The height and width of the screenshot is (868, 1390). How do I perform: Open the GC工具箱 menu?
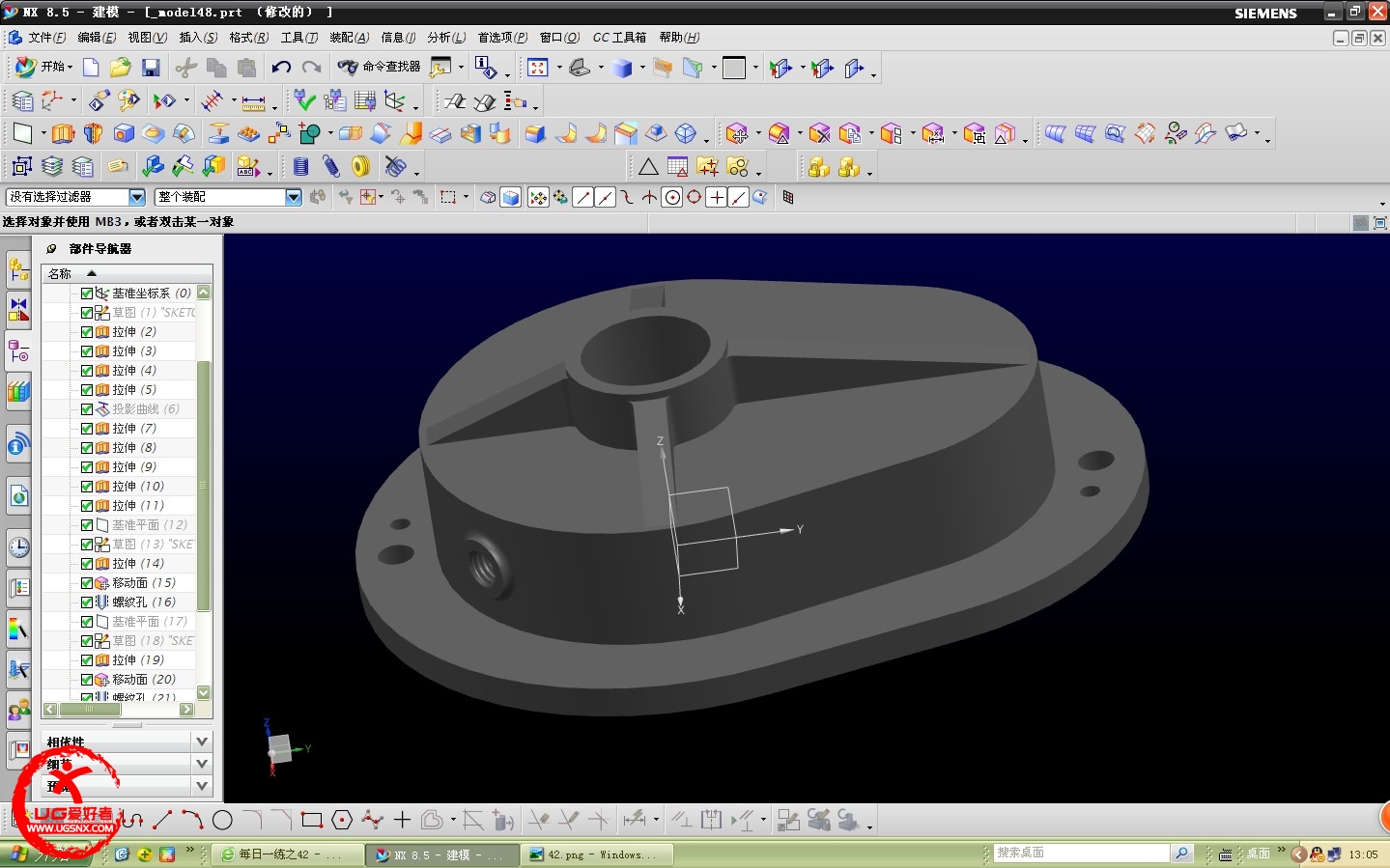[619, 38]
